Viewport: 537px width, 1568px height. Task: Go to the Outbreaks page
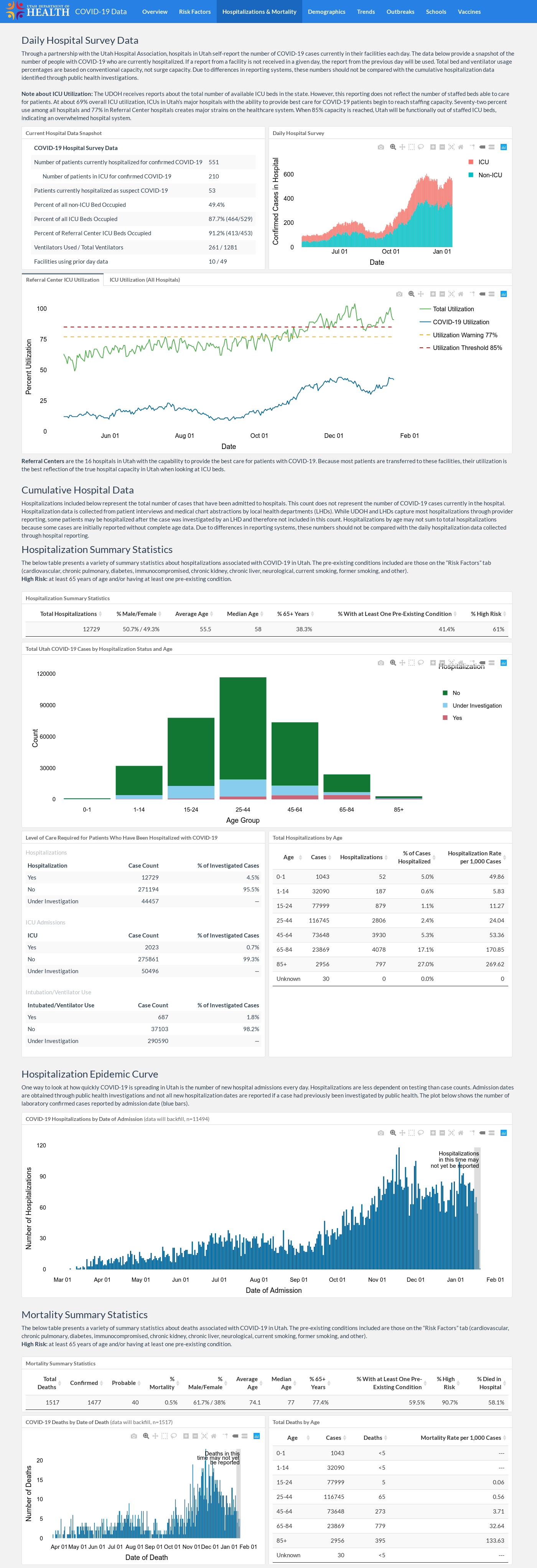[x=400, y=12]
